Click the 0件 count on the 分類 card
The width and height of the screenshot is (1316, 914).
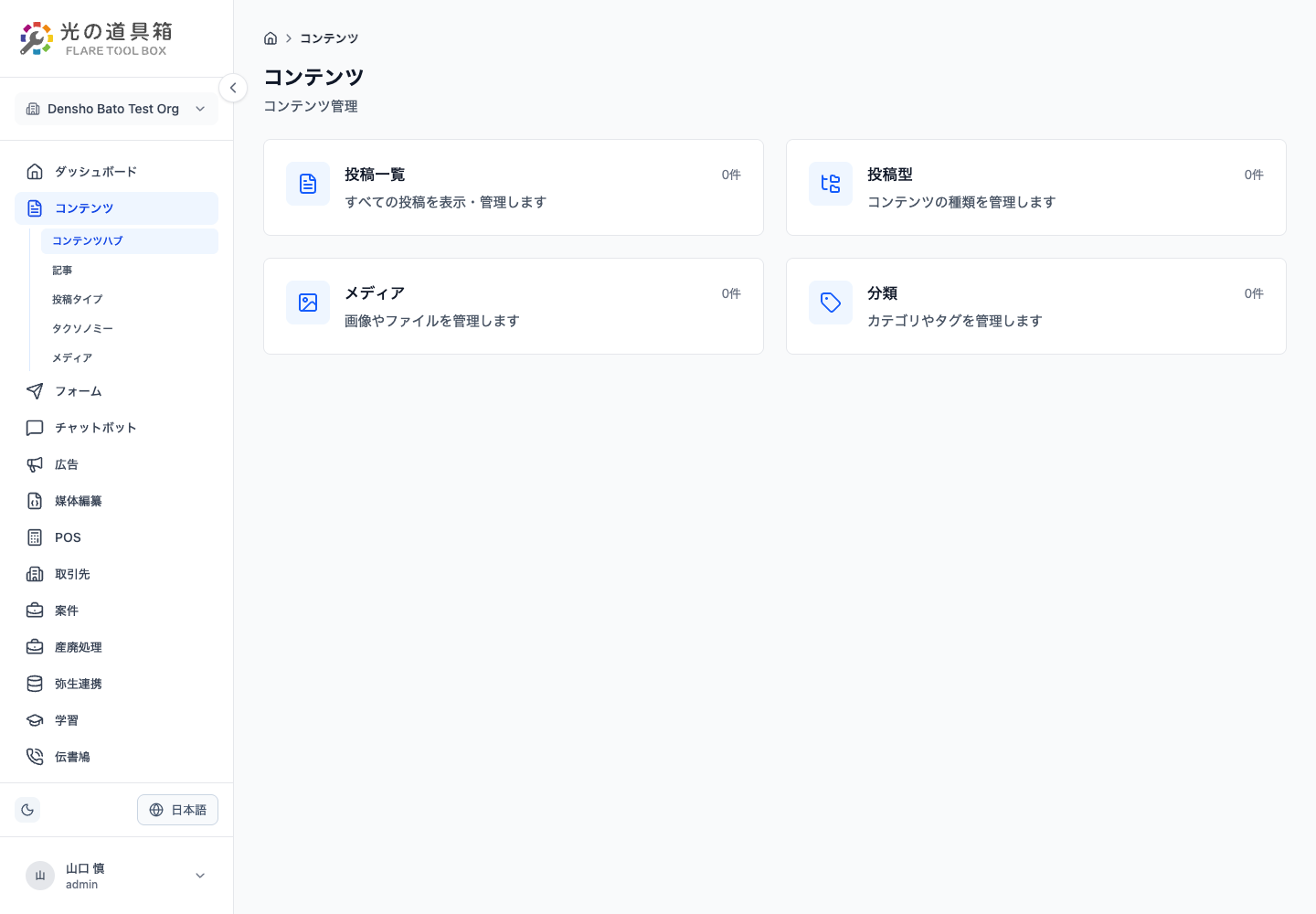(x=1254, y=293)
